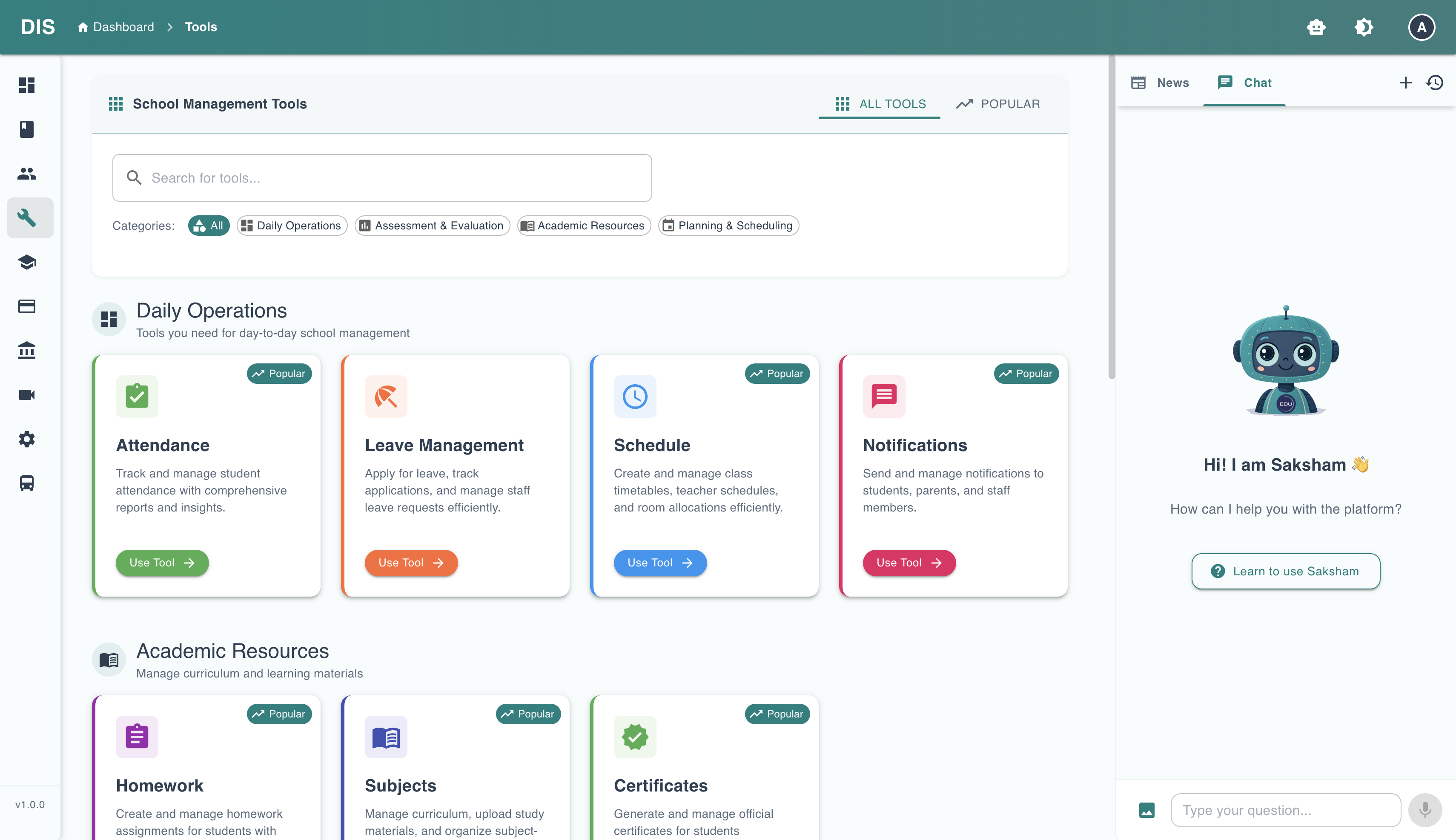The image size is (1456, 840).
Task: Open the video camera sidebar icon
Action: point(27,395)
